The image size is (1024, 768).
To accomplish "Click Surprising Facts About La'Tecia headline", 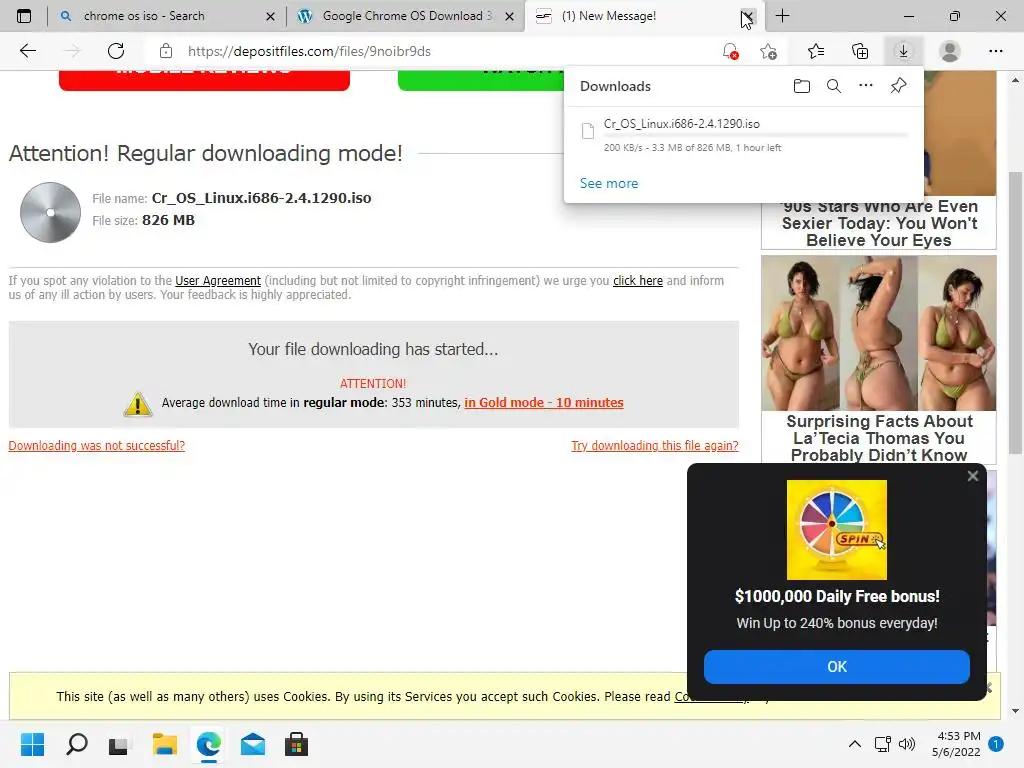I will (879, 438).
